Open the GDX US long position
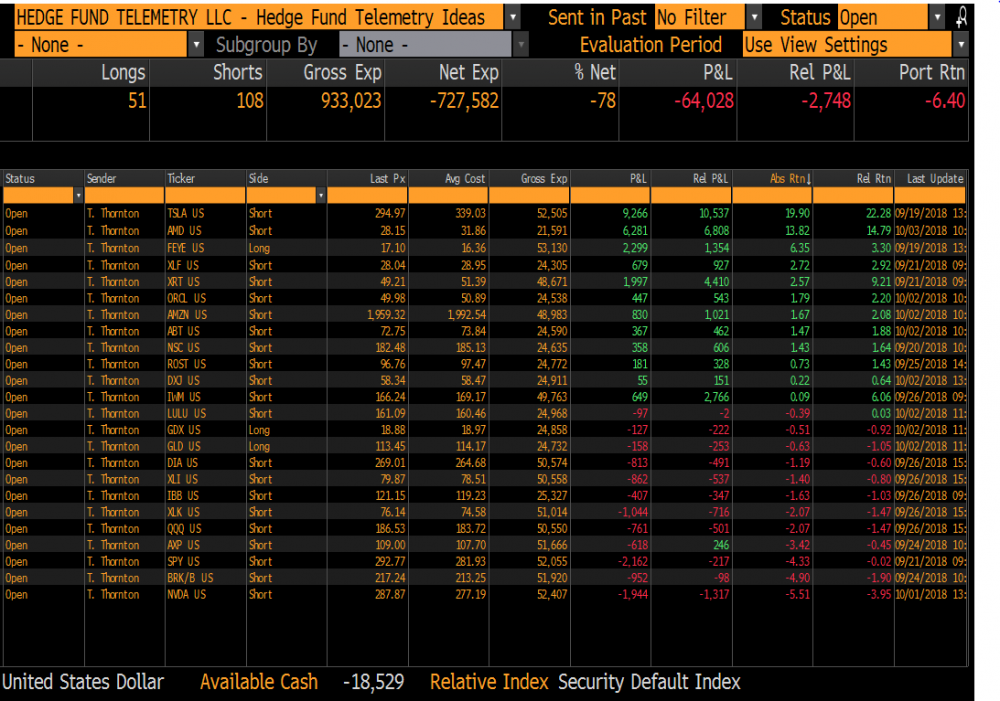Viewport: 1000px width, 701px height. click(x=184, y=430)
